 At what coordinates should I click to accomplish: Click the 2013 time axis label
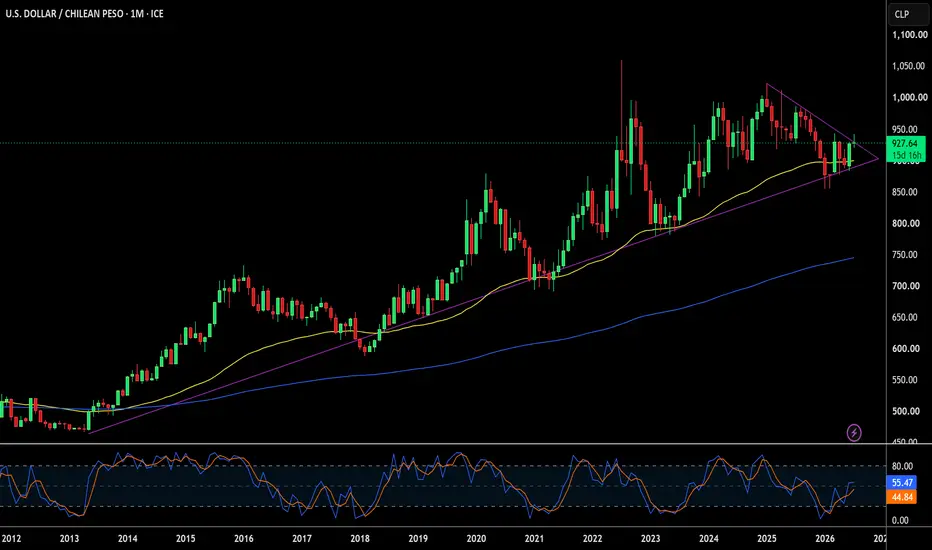[69, 539]
